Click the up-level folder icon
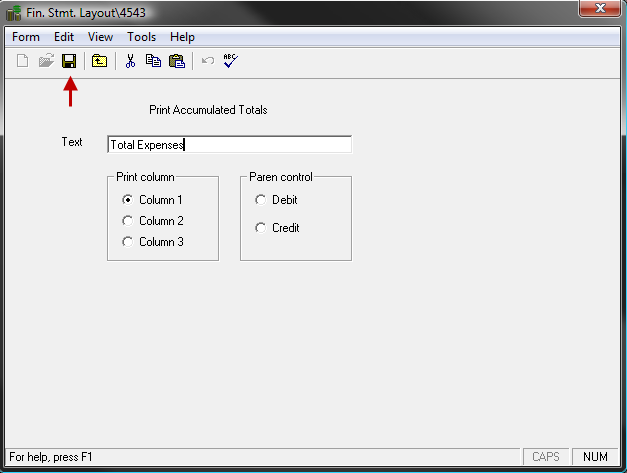This screenshot has height=473, width=627. (99, 61)
